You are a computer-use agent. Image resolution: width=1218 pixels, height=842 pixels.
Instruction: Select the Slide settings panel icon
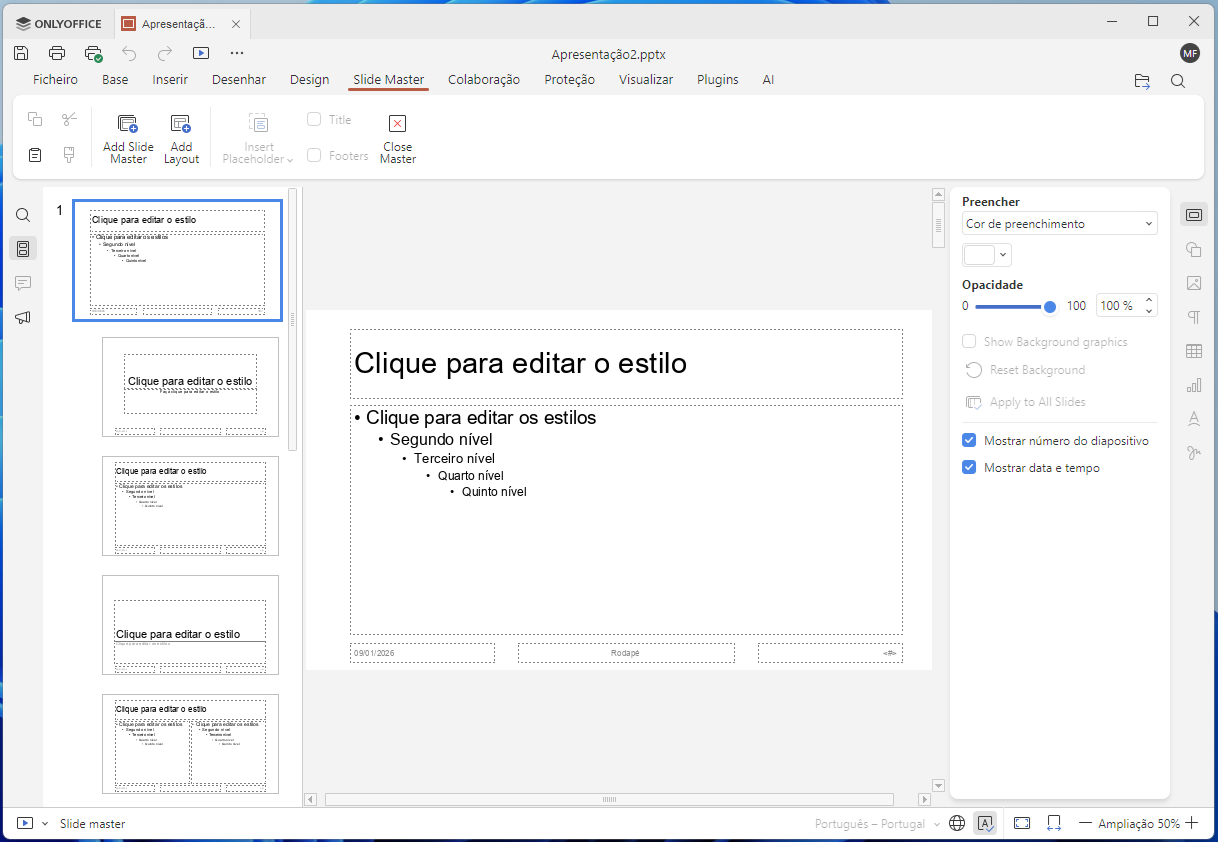1194,214
